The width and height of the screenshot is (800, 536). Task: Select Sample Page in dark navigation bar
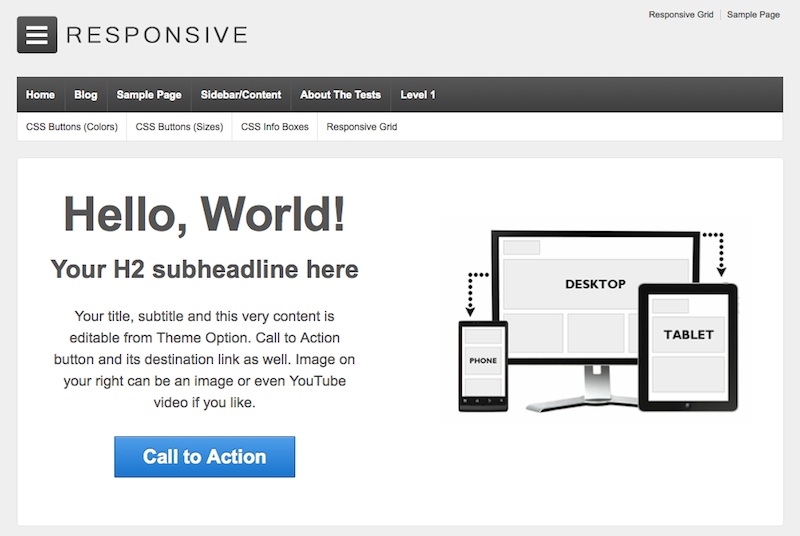tap(149, 95)
